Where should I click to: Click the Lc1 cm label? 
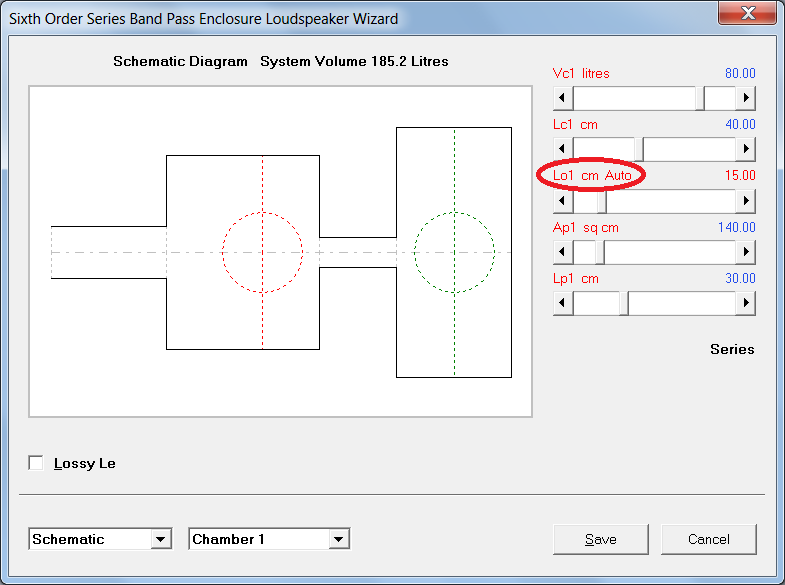click(575, 125)
